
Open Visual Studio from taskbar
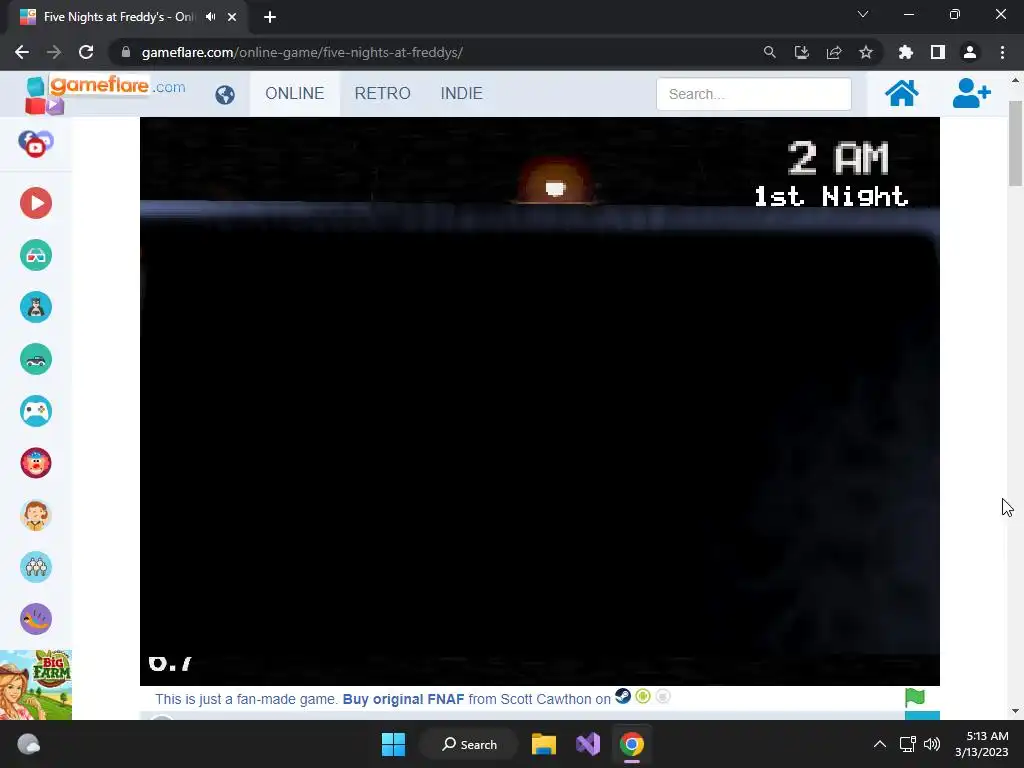pyautogui.click(x=588, y=744)
